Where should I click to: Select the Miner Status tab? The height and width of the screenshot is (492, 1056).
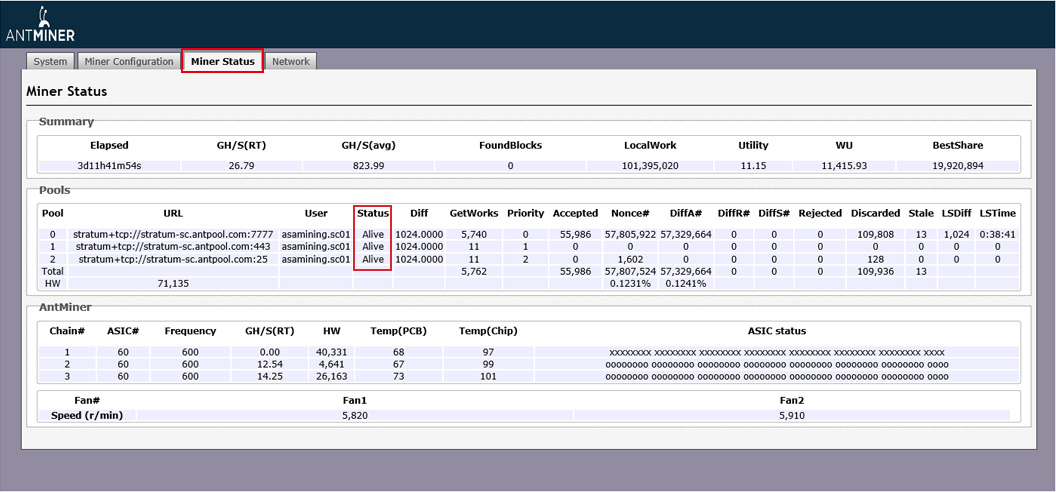pyautogui.click(x=222, y=61)
